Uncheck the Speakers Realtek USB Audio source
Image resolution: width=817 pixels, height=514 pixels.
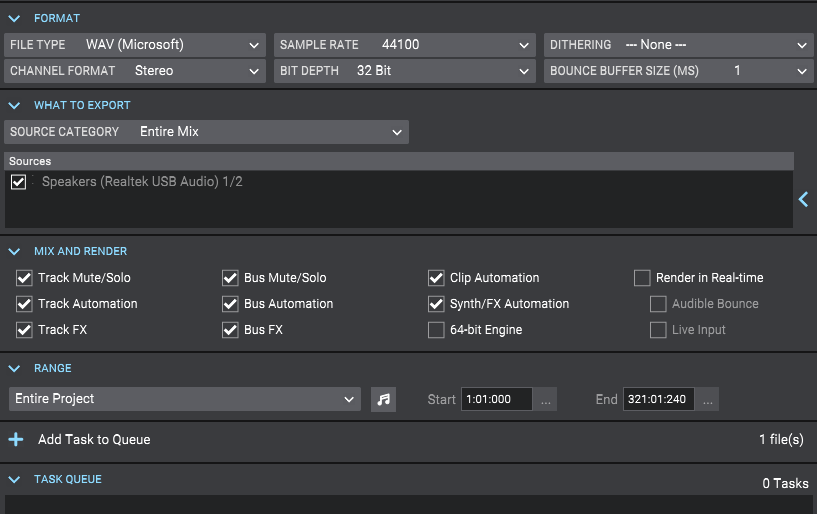pyautogui.click(x=18, y=182)
